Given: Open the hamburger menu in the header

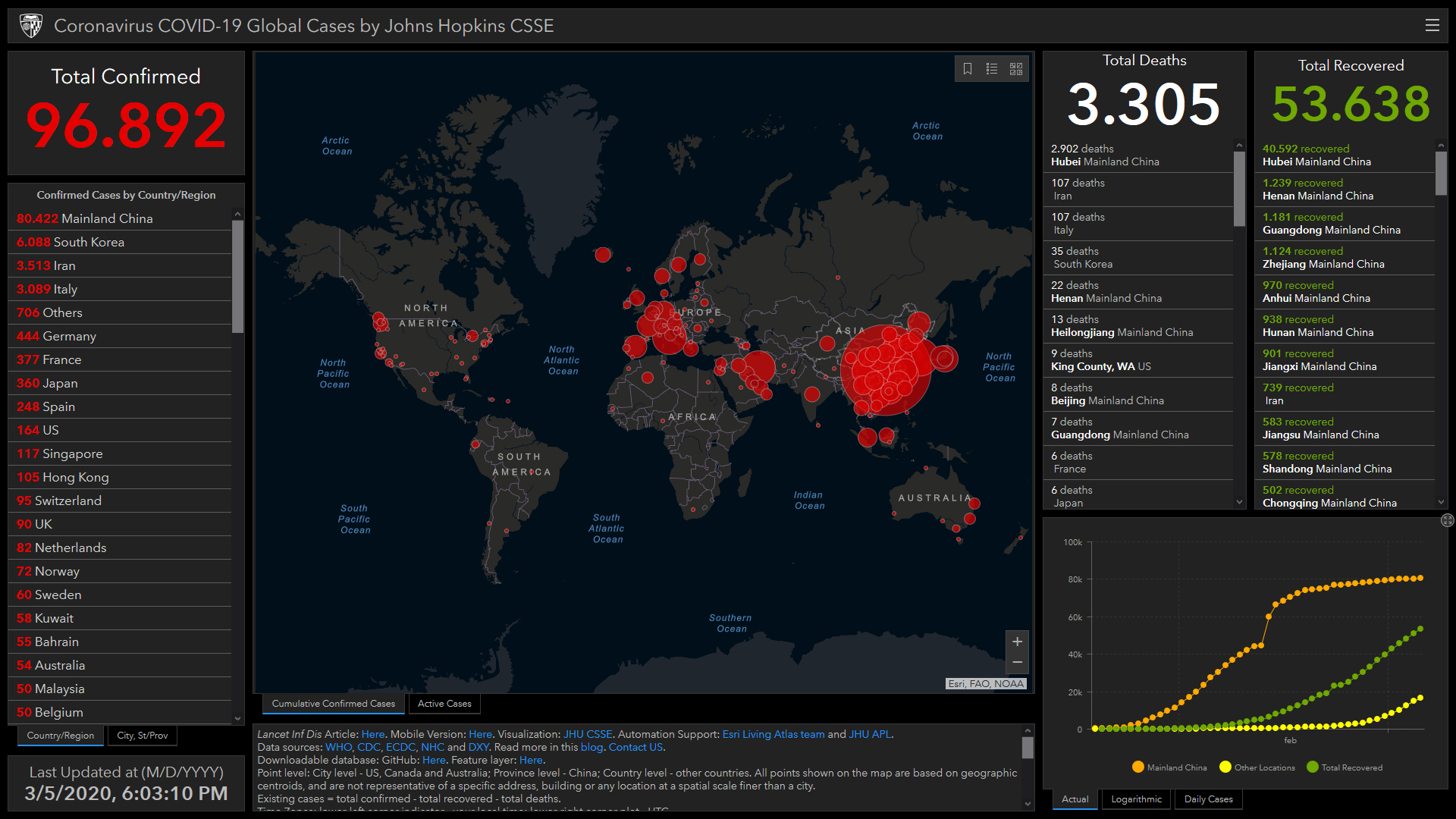Looking at the screenshot, I should click(x=1432, y=25).
